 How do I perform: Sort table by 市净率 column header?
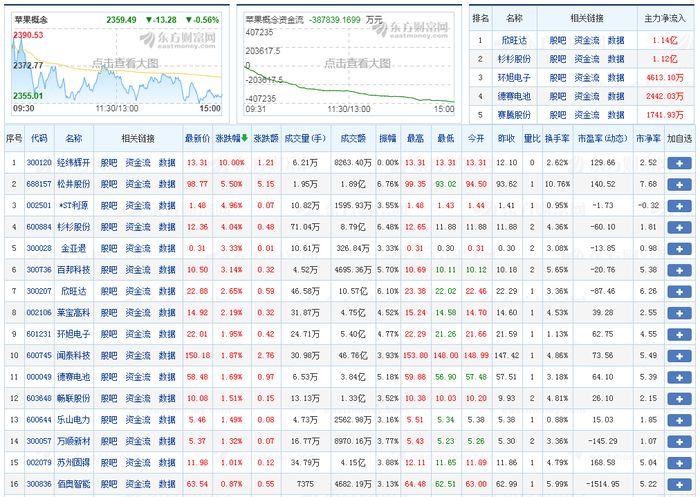pos(648,138)
